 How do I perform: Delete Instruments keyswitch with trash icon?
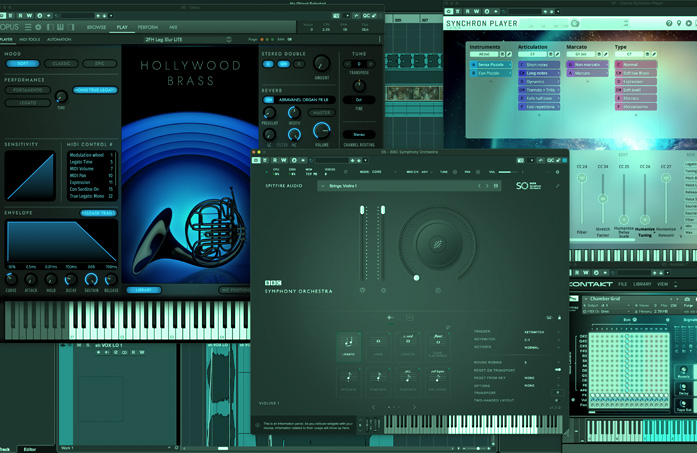[x=502, y=54]
